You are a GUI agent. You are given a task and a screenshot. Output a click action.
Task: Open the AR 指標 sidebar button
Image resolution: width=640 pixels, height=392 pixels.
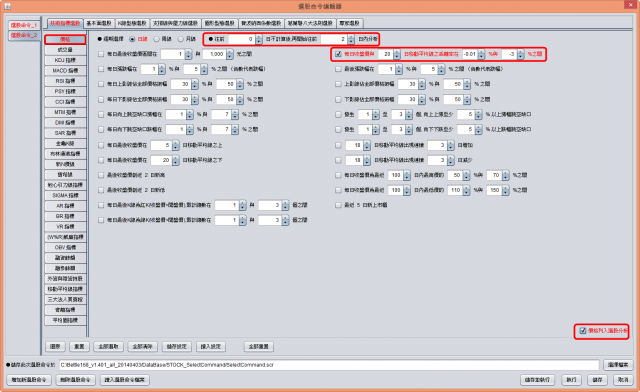65,206
